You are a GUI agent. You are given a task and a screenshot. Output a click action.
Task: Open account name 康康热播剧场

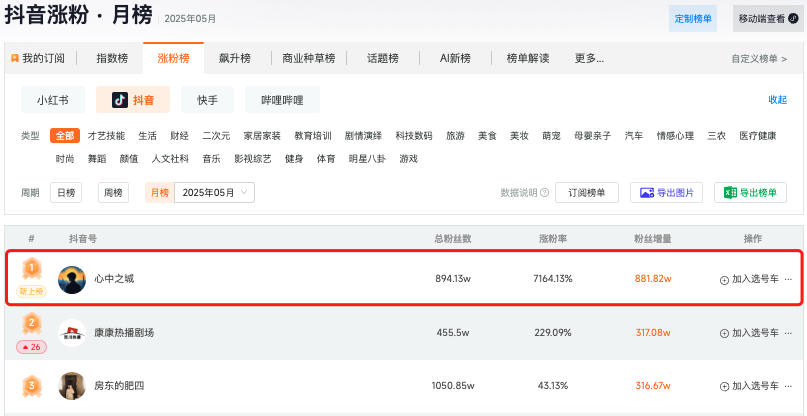[x=124, y=333]
